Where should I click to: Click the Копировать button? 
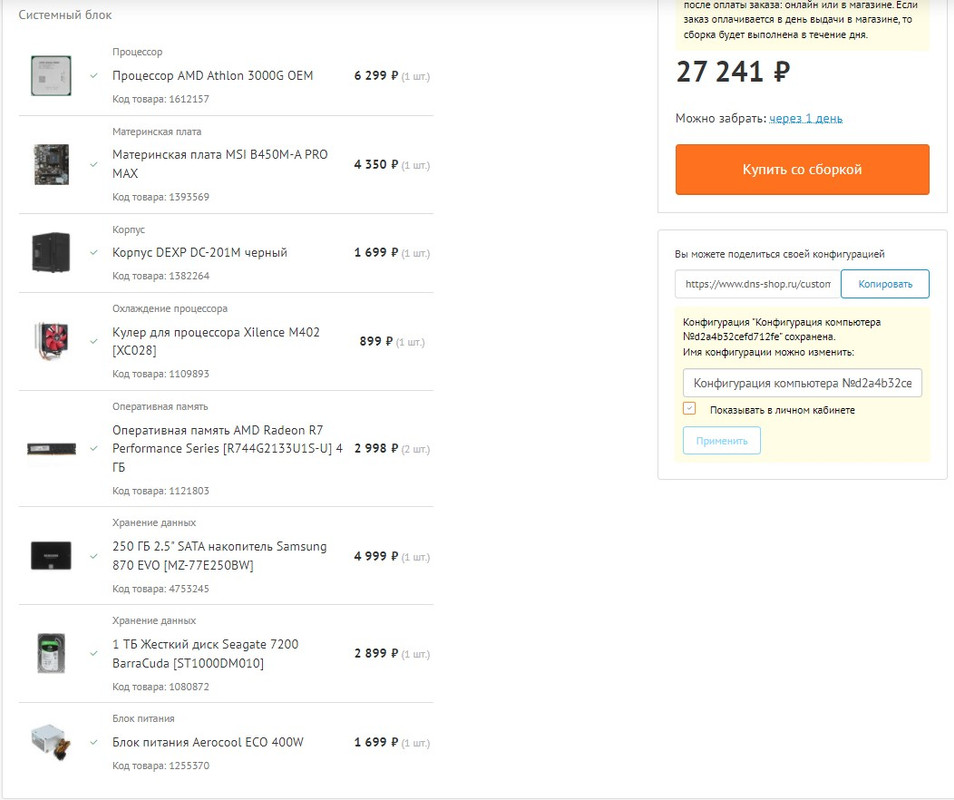click(885, 284)
